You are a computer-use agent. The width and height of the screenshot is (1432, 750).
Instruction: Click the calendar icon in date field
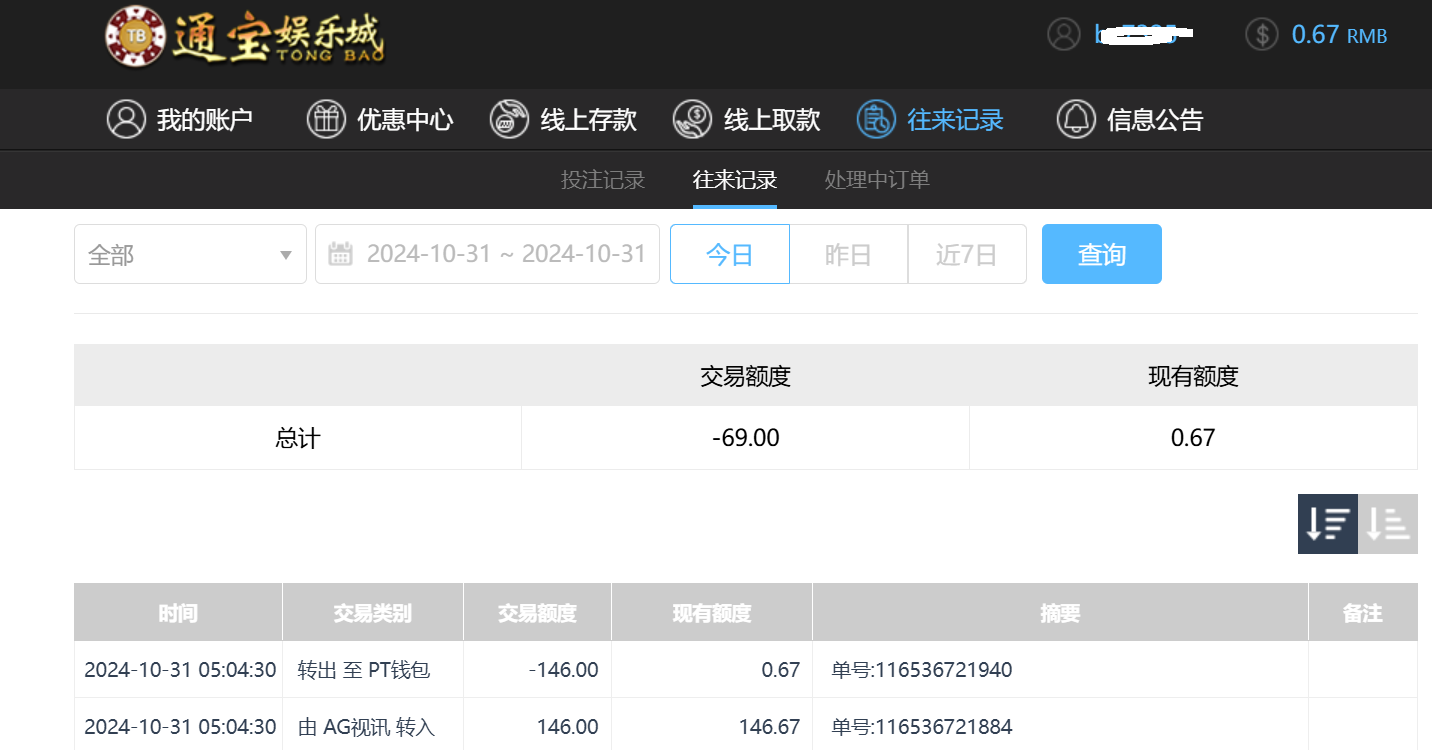340,254
